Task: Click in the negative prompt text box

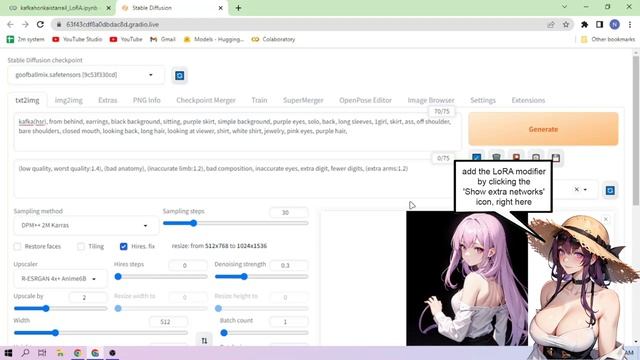Action: coord(235,179)
